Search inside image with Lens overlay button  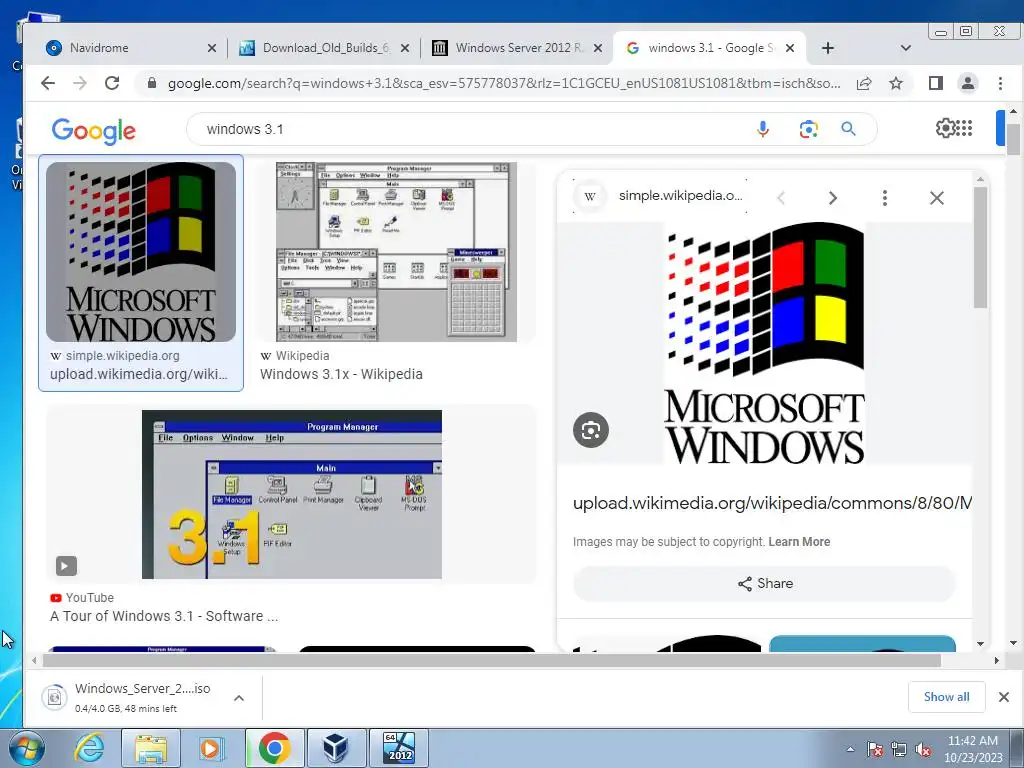[591, 430]
